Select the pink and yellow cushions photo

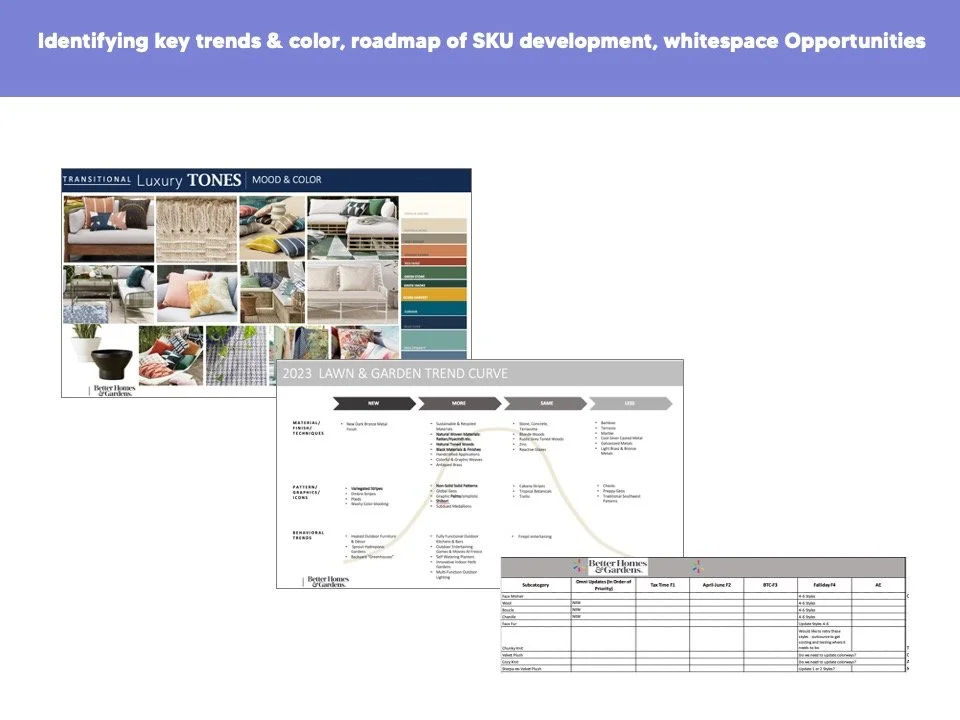click(x=197, y=294)
